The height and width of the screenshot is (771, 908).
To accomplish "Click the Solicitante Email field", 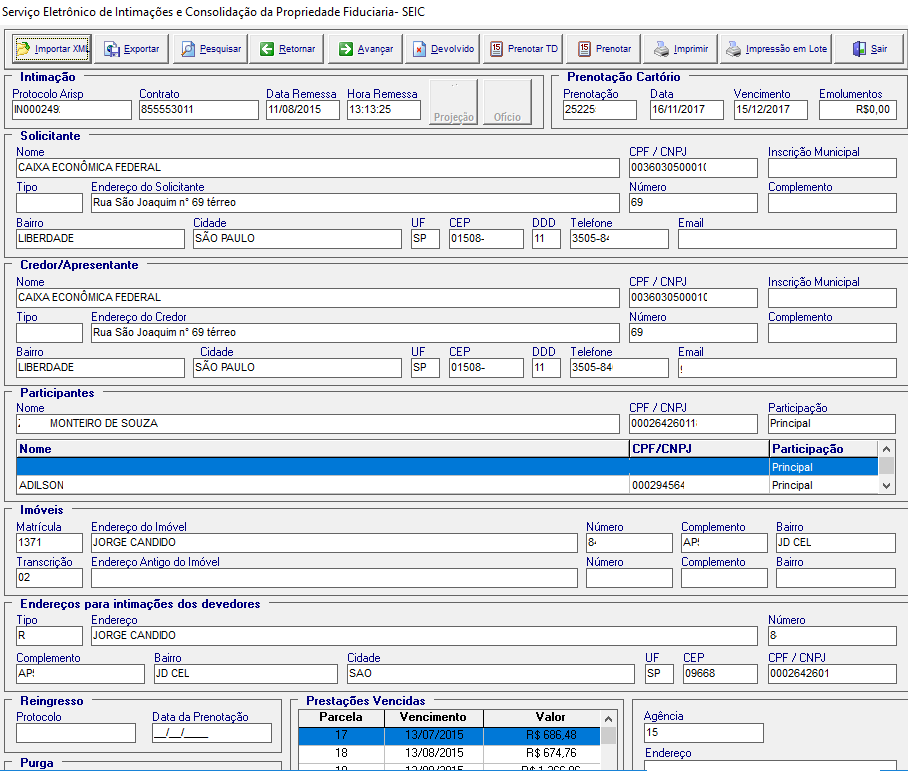I will (788, 239).
